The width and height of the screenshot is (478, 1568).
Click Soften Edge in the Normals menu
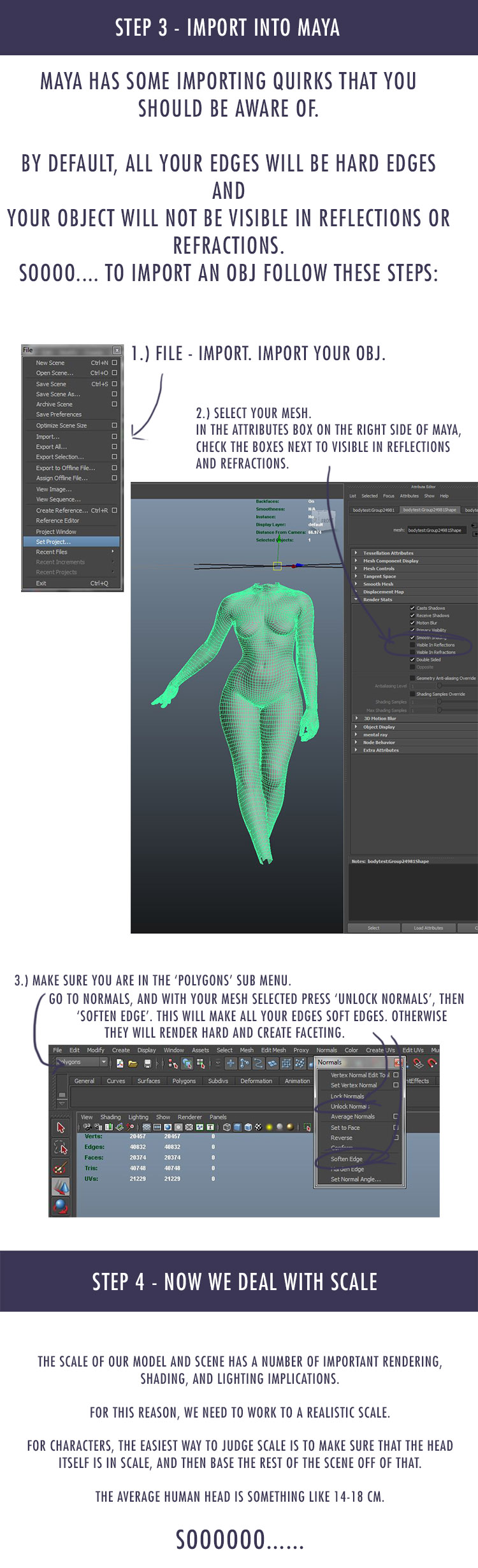tap(347, 1159)
